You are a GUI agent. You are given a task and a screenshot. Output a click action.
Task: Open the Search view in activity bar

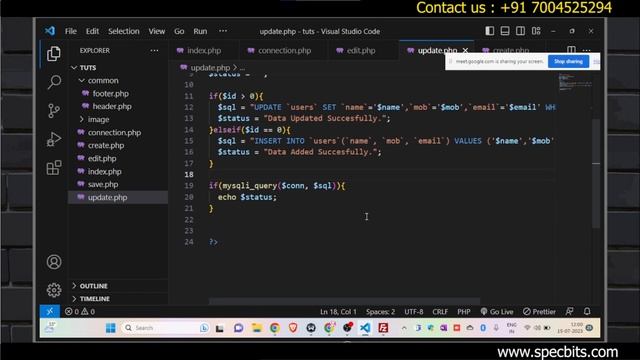click(53, 82)
